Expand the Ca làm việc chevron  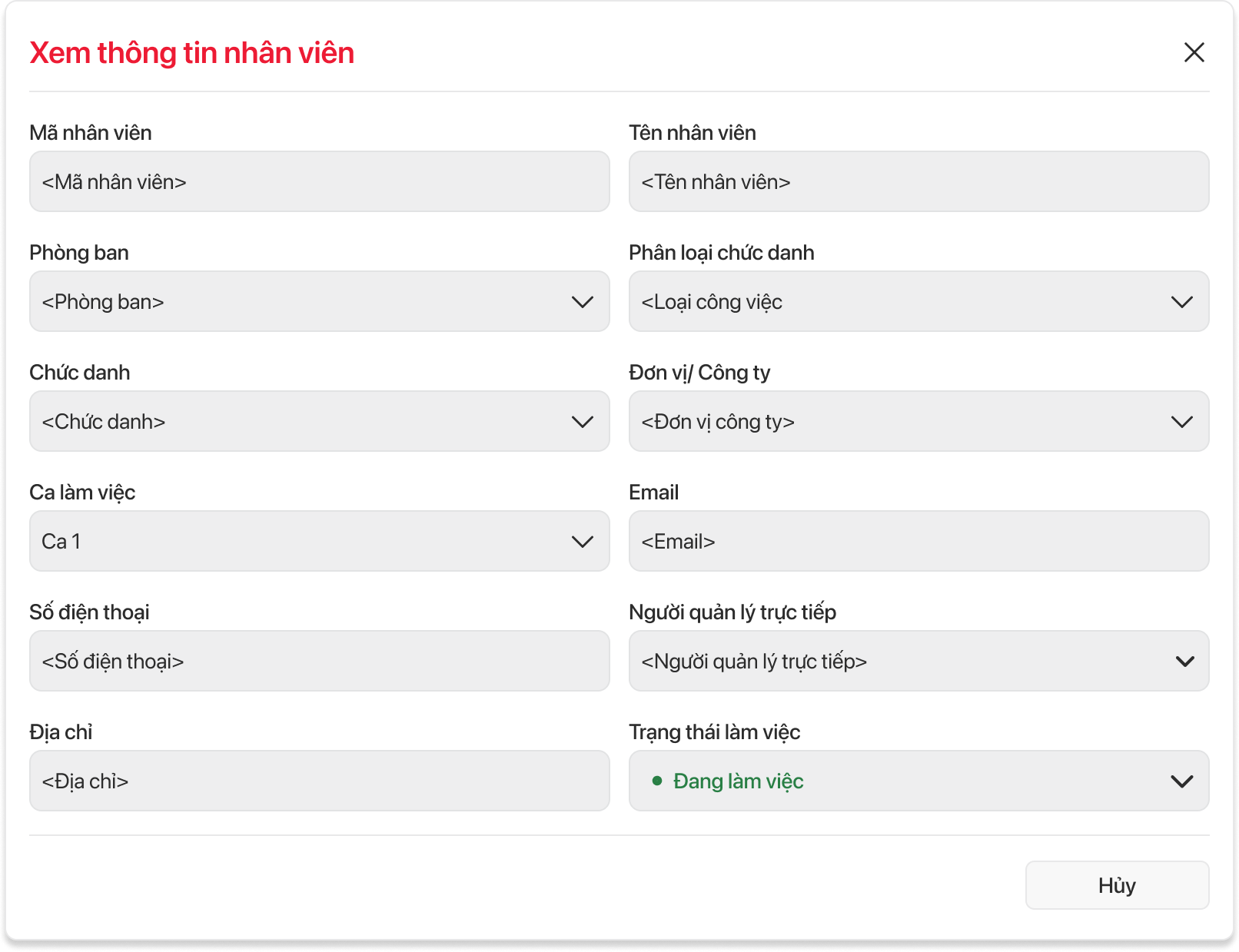point(583,542)
